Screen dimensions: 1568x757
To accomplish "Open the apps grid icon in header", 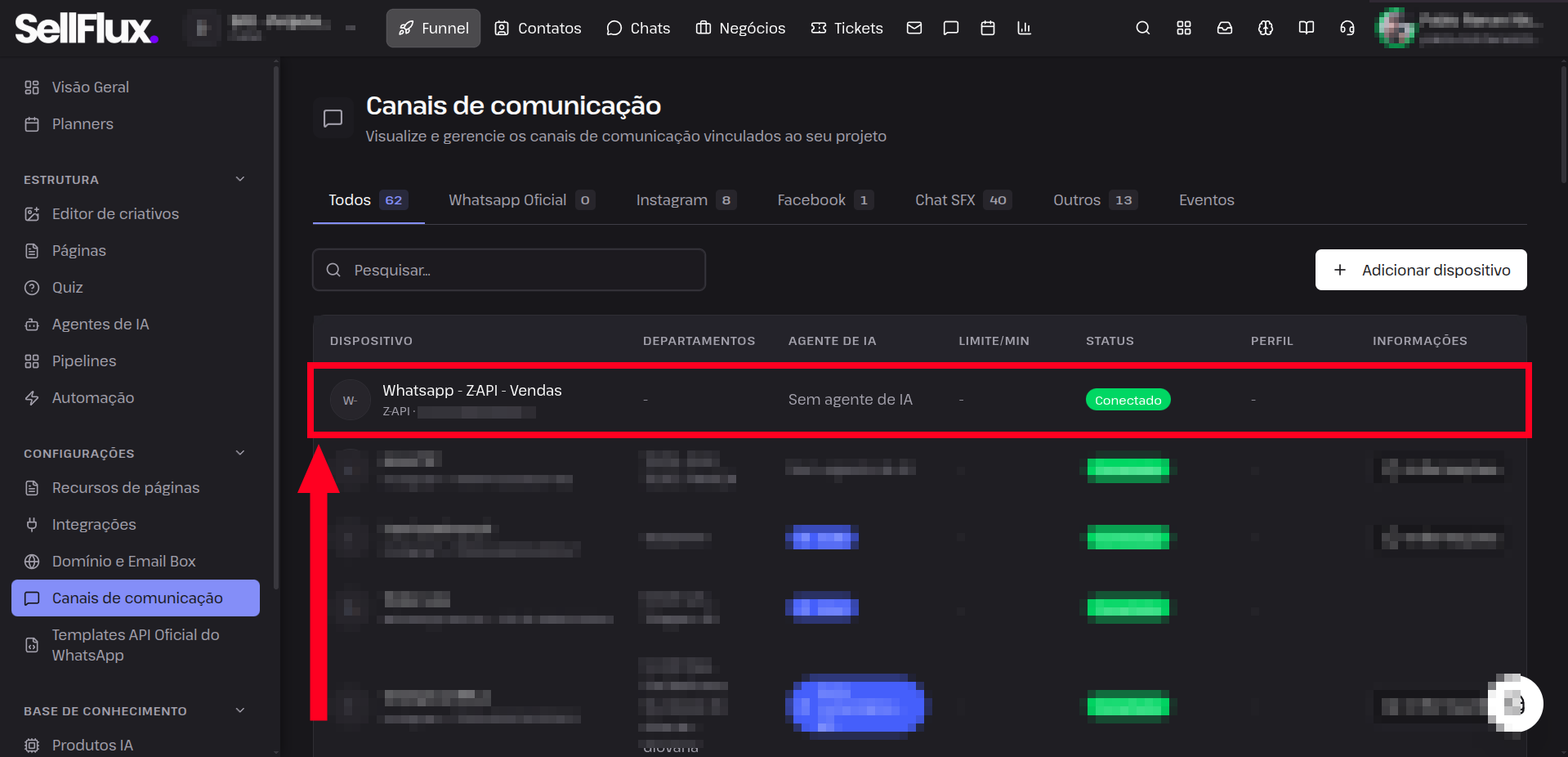I will click(x=1184, y=28).
